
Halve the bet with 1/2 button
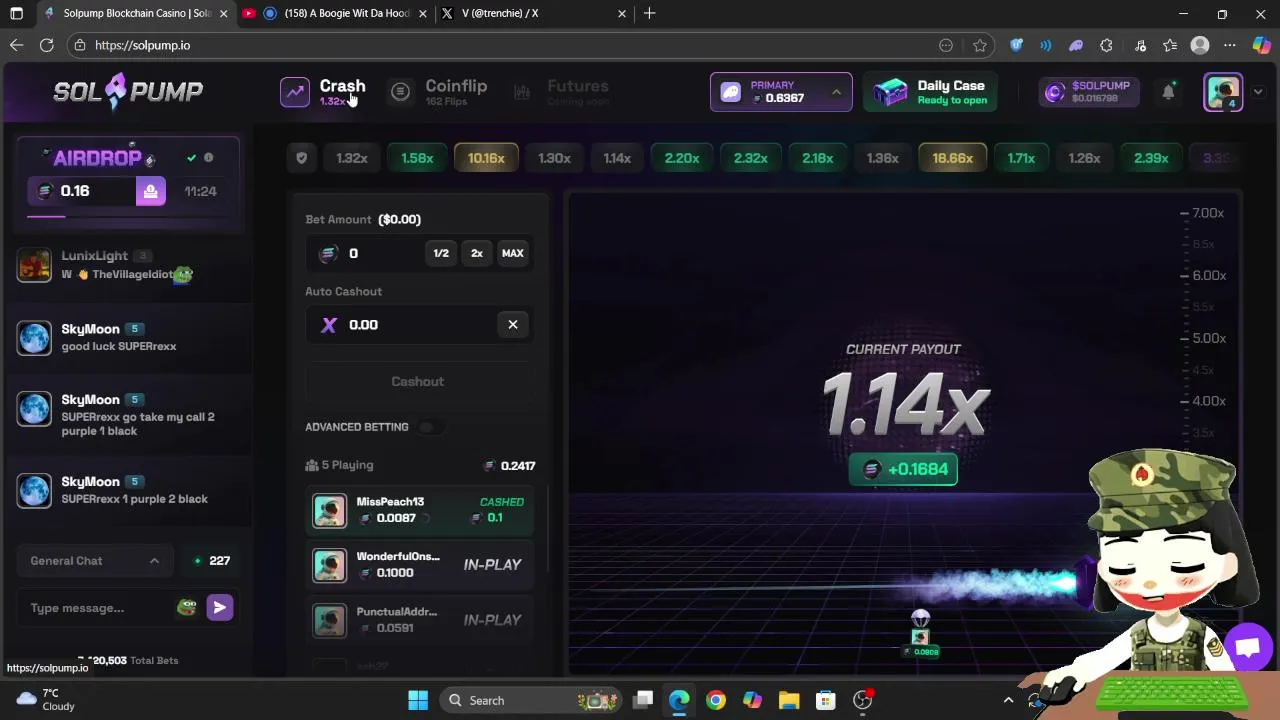click(441, 253)
